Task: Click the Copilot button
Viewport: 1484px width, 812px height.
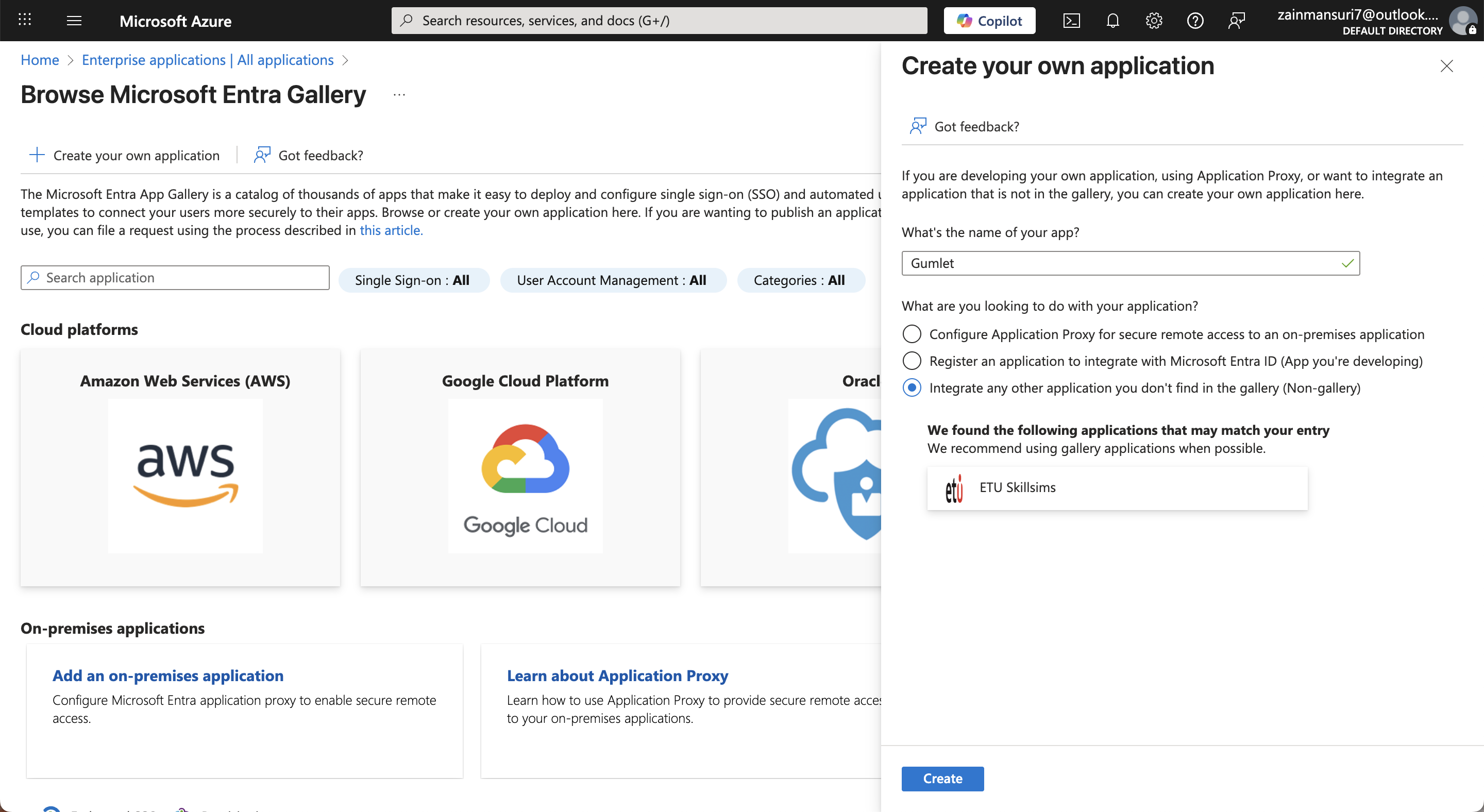Action: tap(989, 21)
